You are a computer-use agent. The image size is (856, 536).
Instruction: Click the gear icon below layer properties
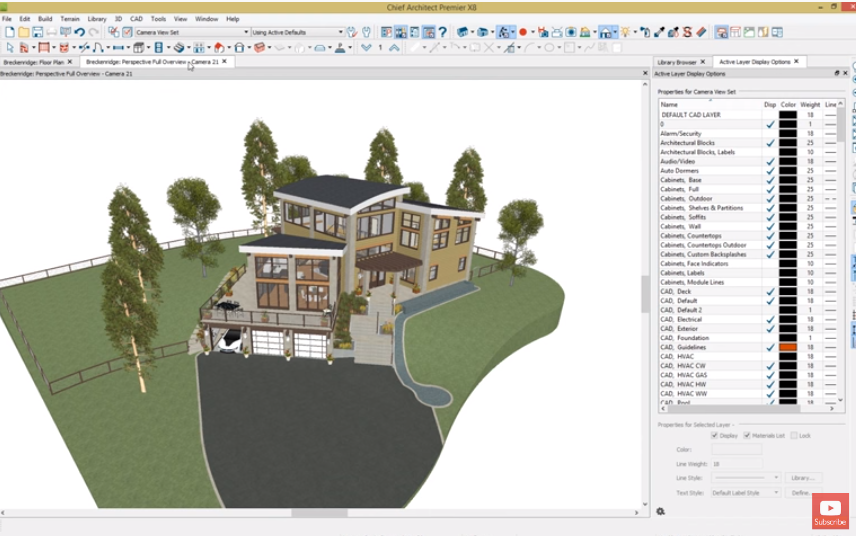tap(661, 511)
